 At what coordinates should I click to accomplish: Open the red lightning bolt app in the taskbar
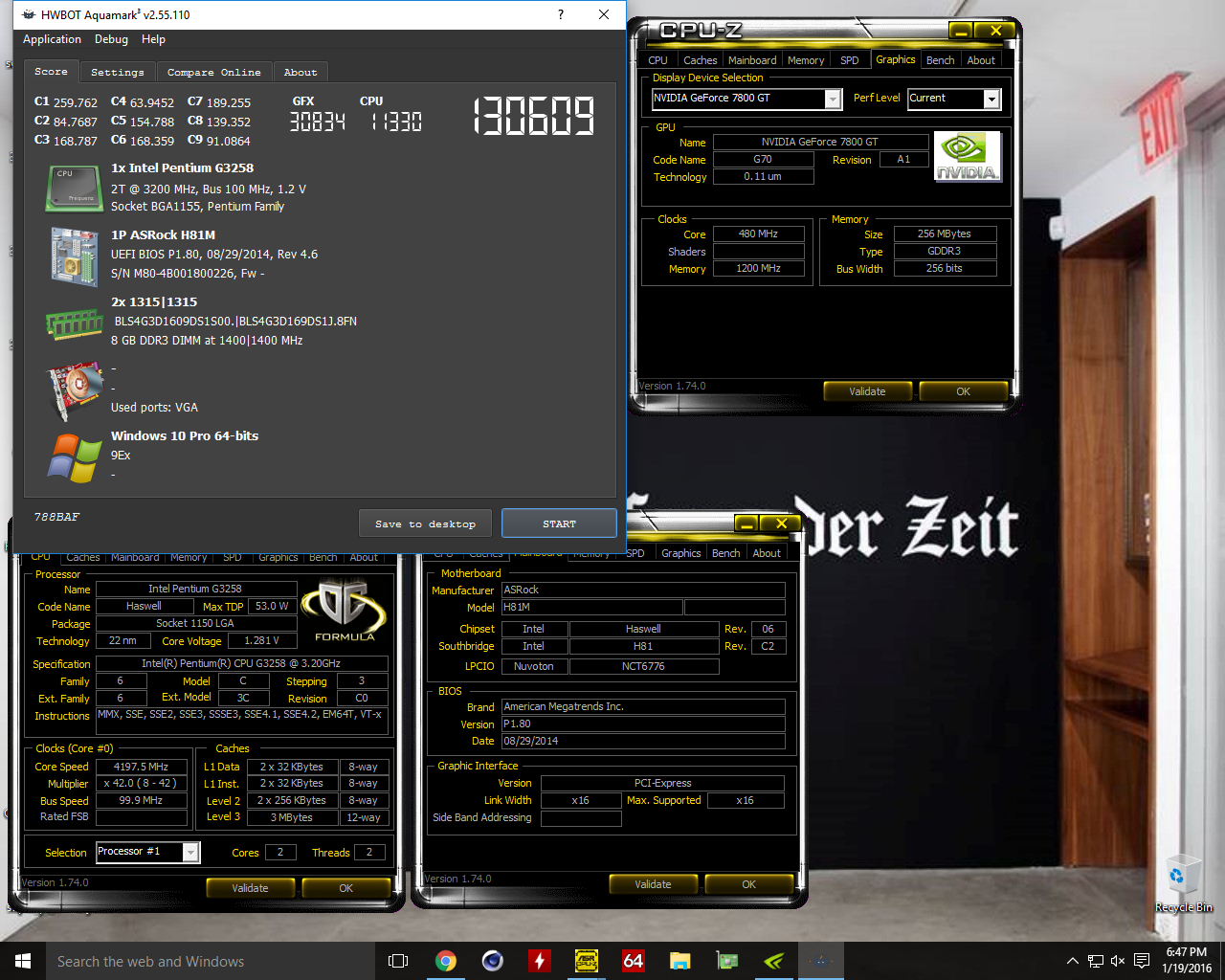540,961
